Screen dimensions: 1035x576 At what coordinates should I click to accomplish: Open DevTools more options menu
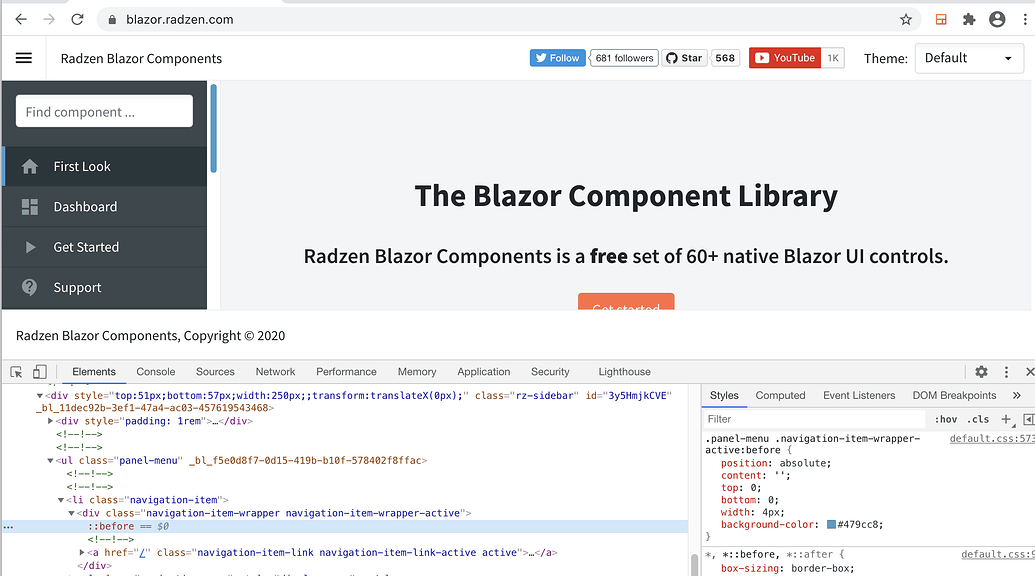click(1006, 371)
